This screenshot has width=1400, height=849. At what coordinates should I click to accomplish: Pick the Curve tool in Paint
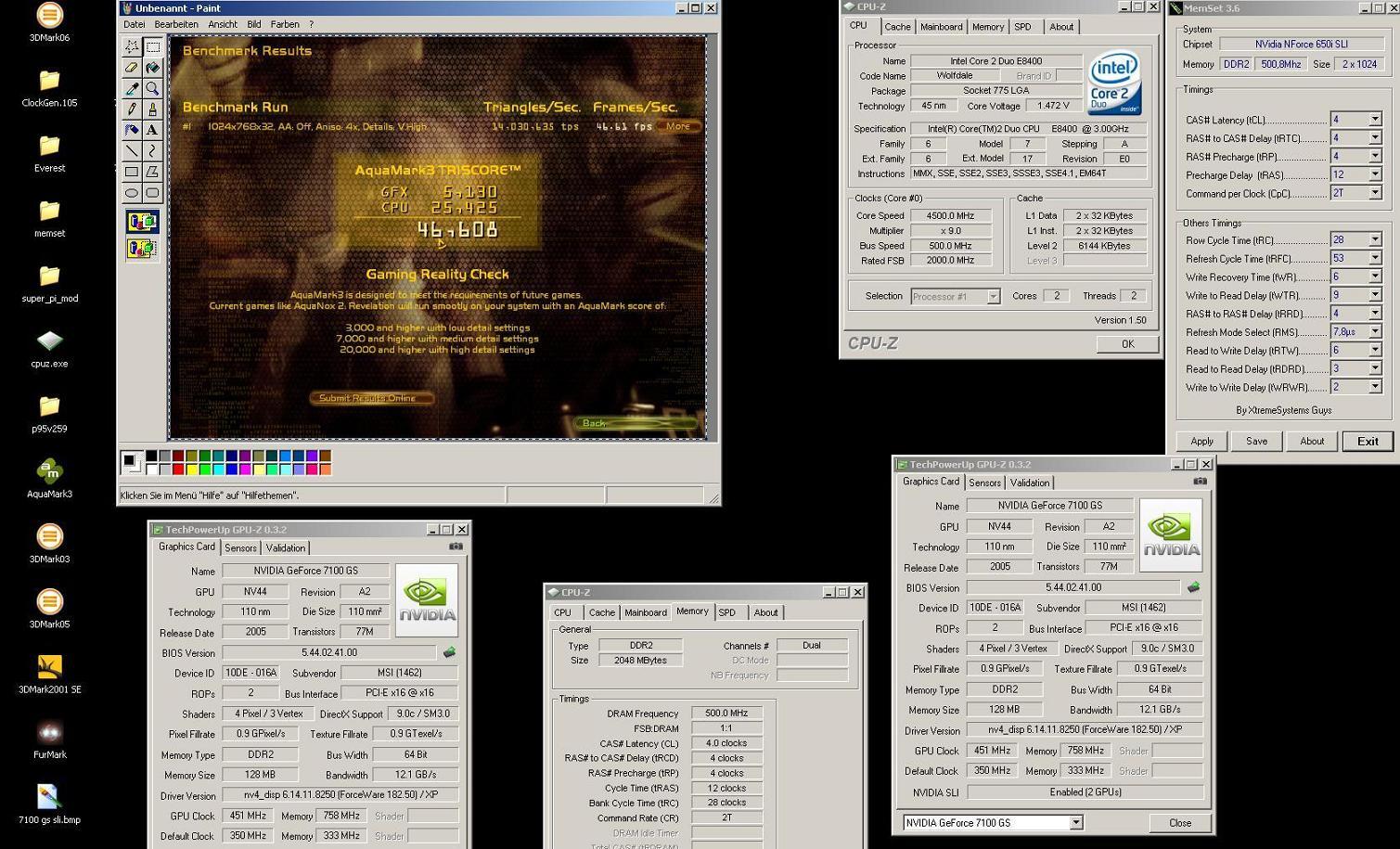pos(152,150)
